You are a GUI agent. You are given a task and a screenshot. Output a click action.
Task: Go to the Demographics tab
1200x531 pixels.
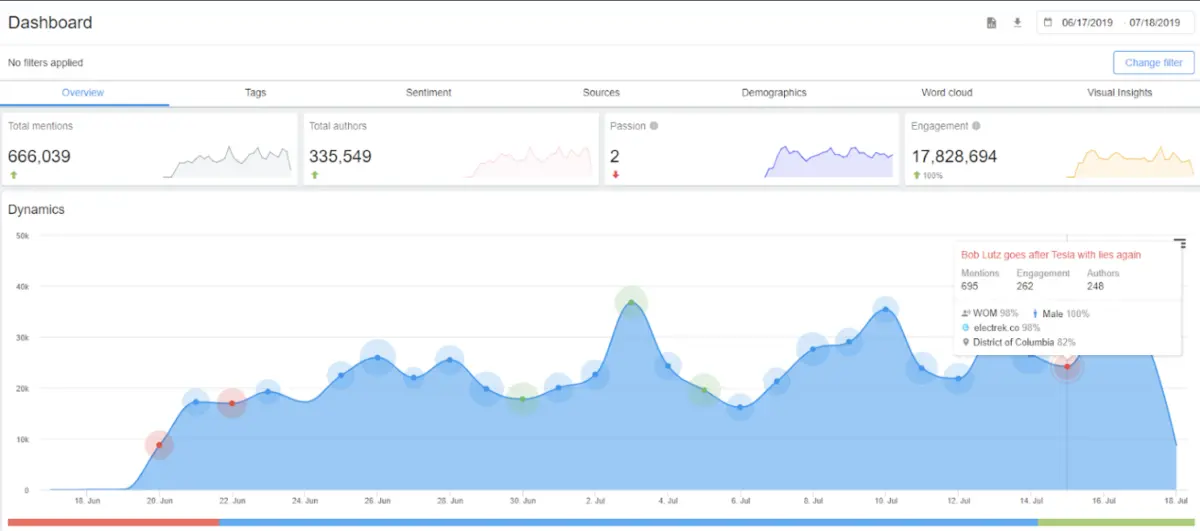coord(773,93)
